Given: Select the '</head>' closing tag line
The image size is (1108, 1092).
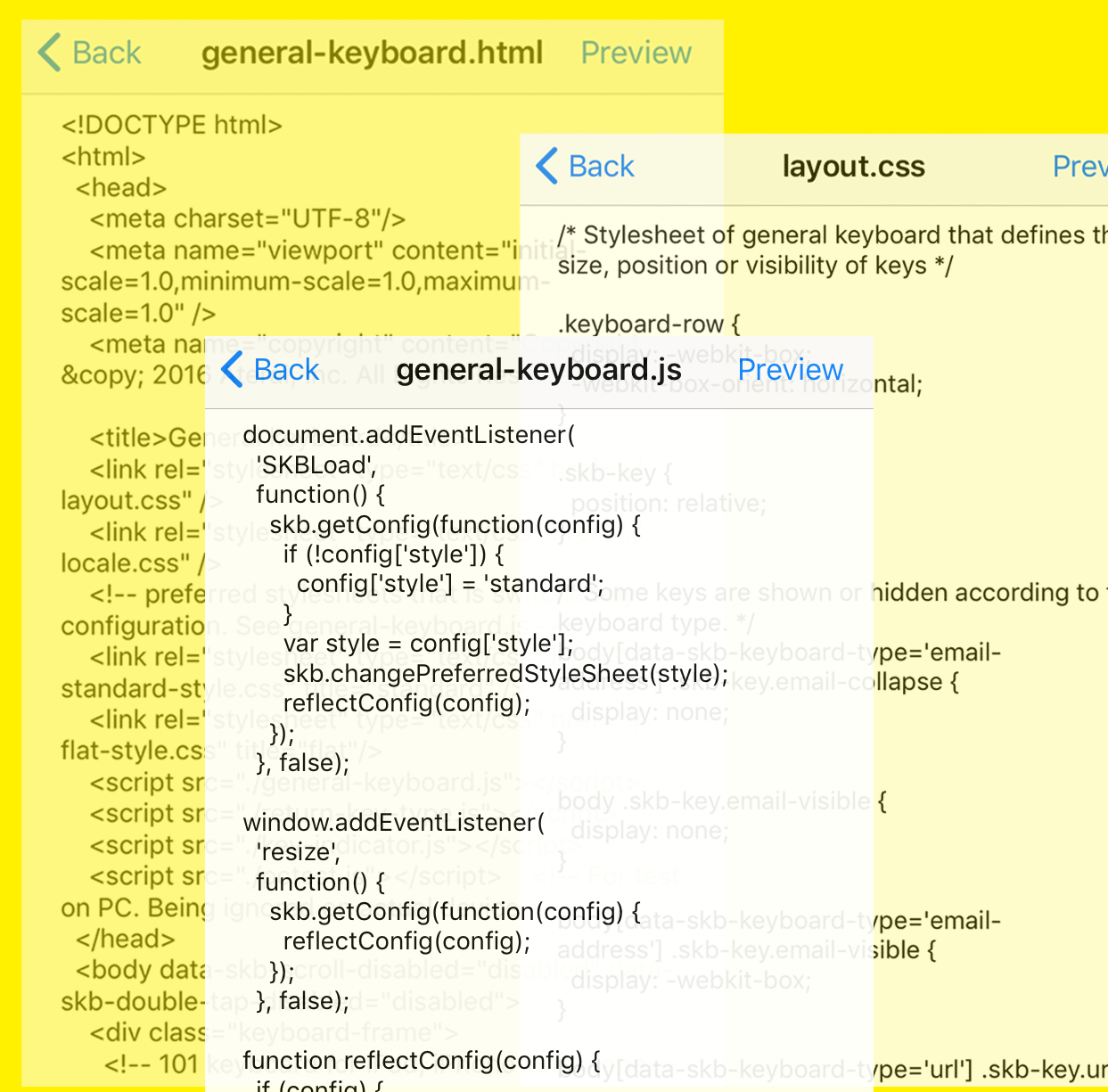Looking at the screenshot, I should pyautogui.click(x=125, y=940).
